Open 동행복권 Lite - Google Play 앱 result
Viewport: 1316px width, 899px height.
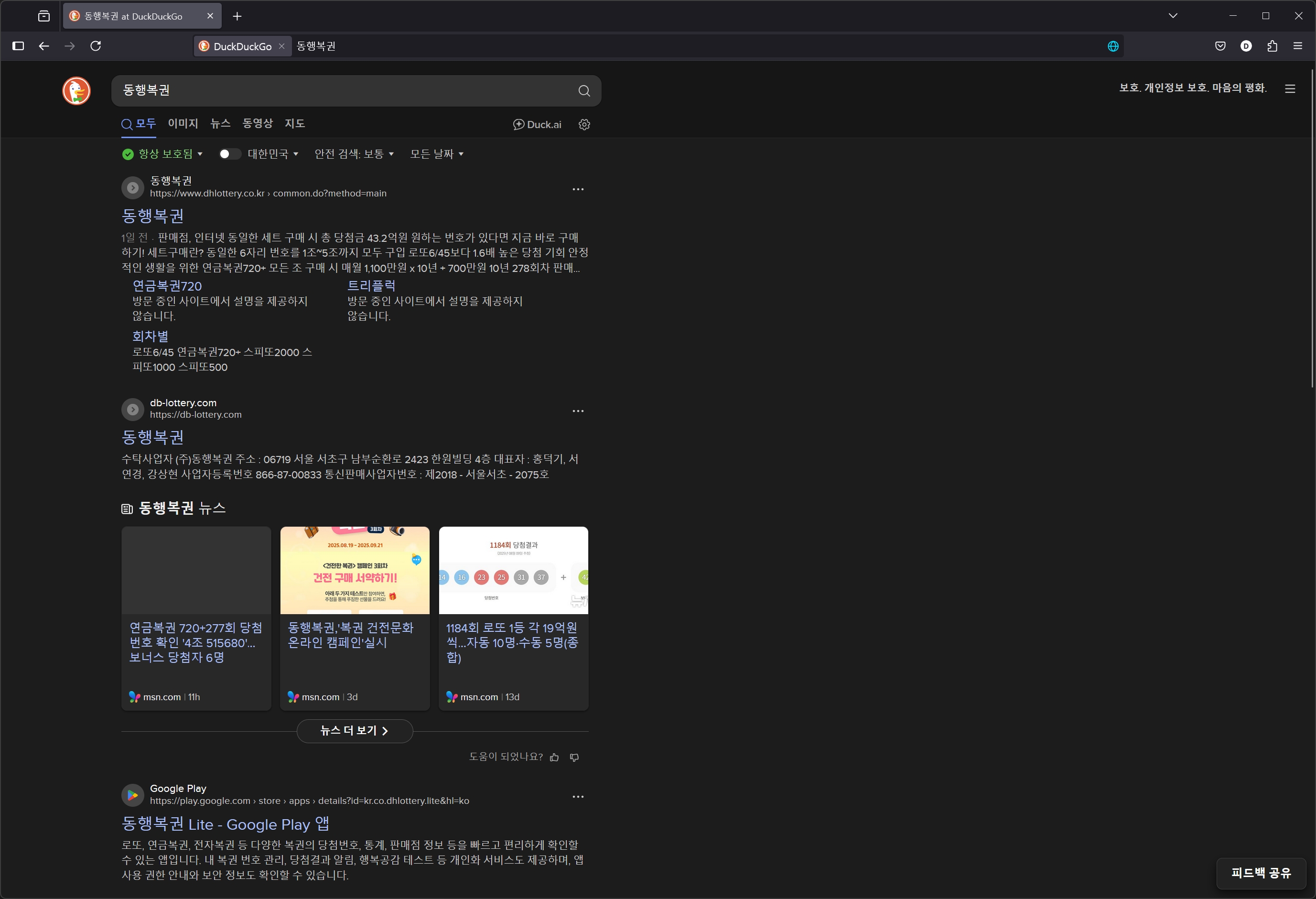click(226, 824)
